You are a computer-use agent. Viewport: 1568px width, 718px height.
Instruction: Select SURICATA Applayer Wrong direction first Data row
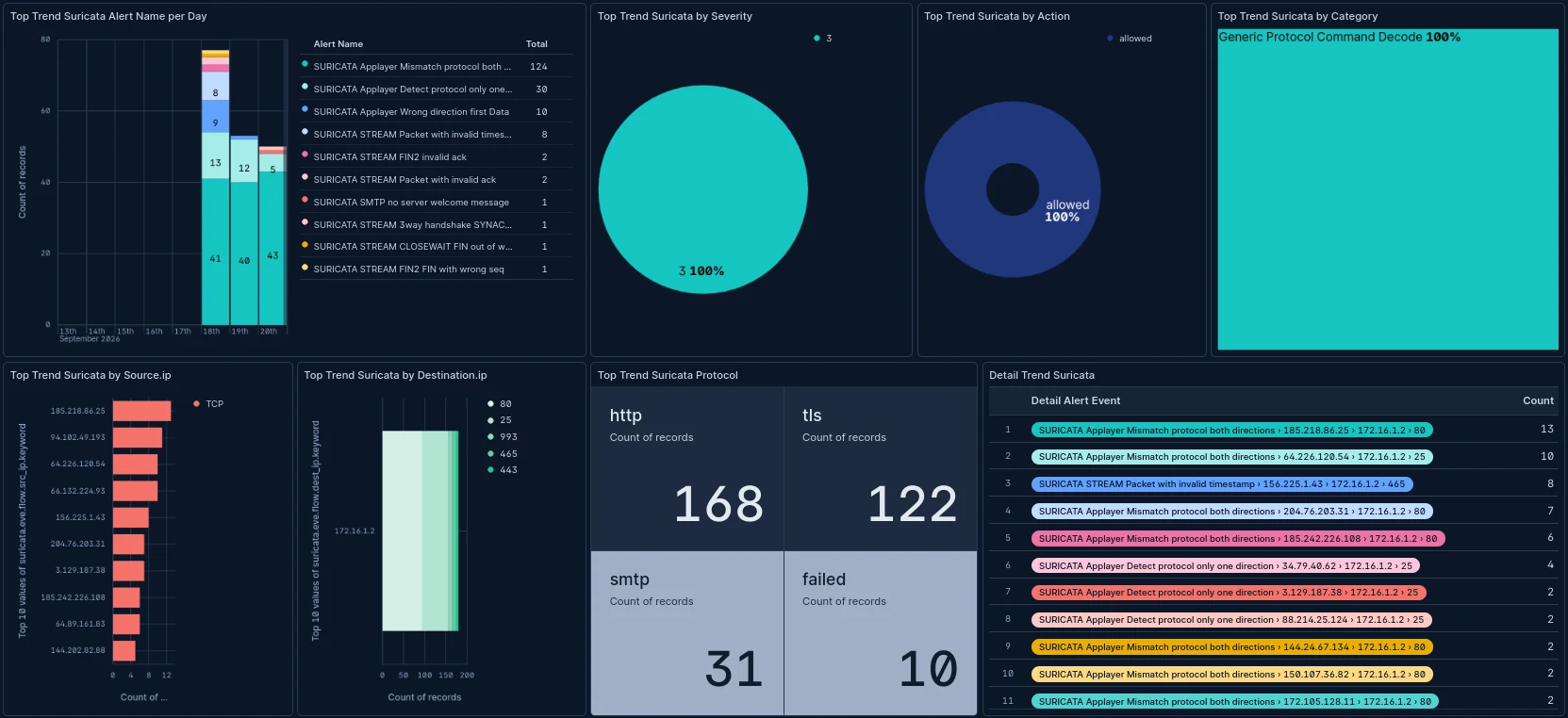tap(437, 112)
